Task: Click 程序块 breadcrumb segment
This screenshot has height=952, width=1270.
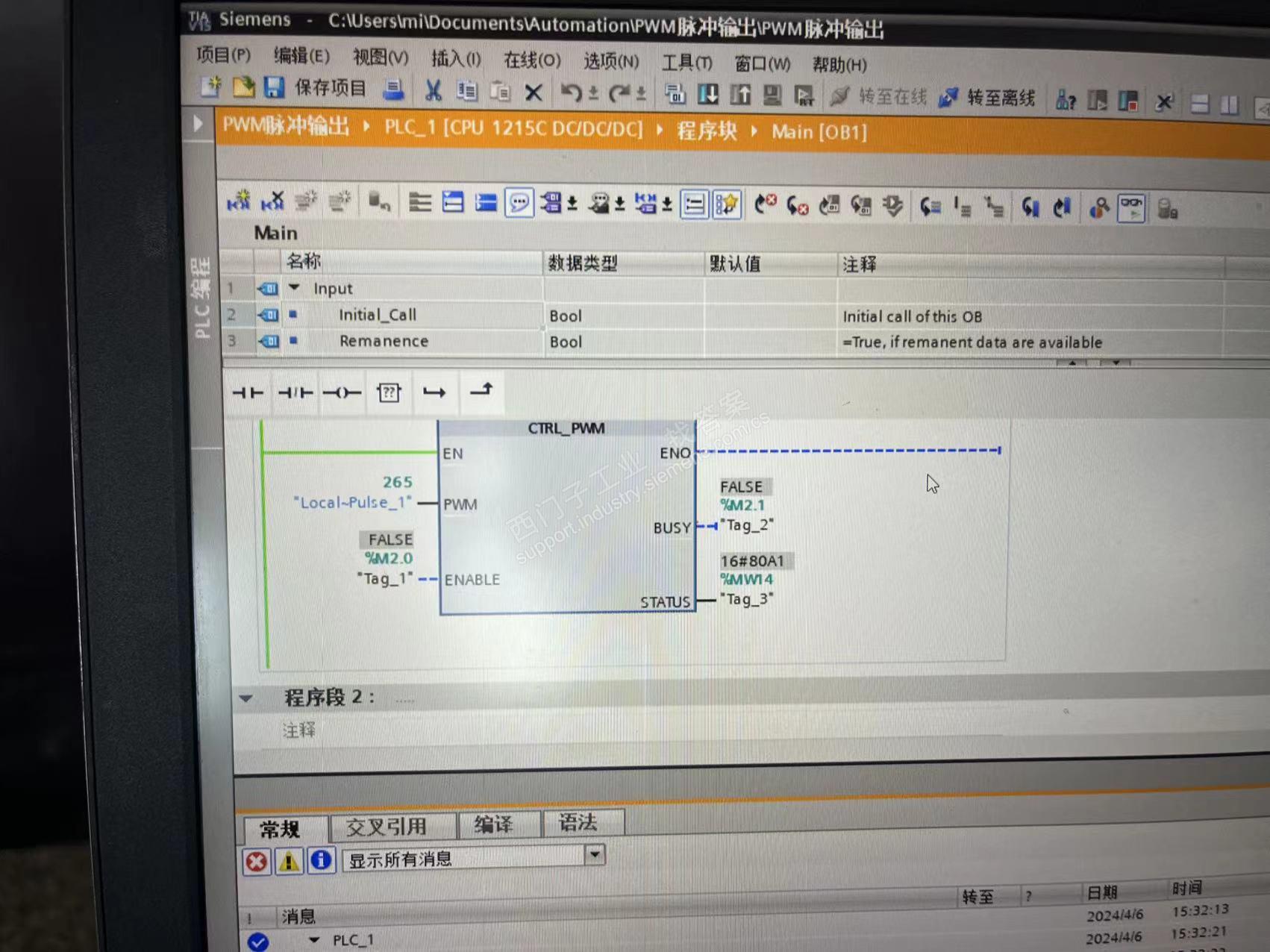Action: click(x=707, y=131)
